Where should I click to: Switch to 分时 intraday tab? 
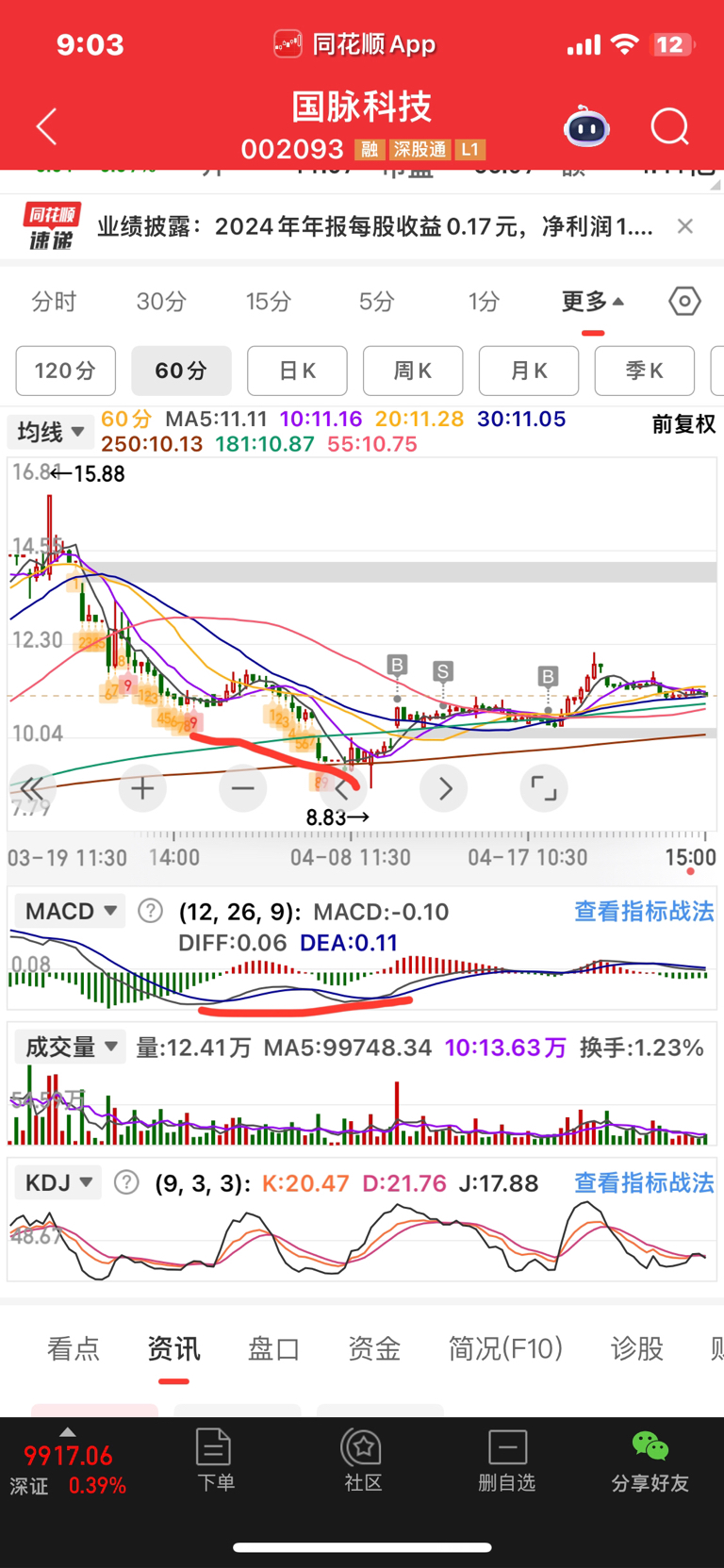54,302
